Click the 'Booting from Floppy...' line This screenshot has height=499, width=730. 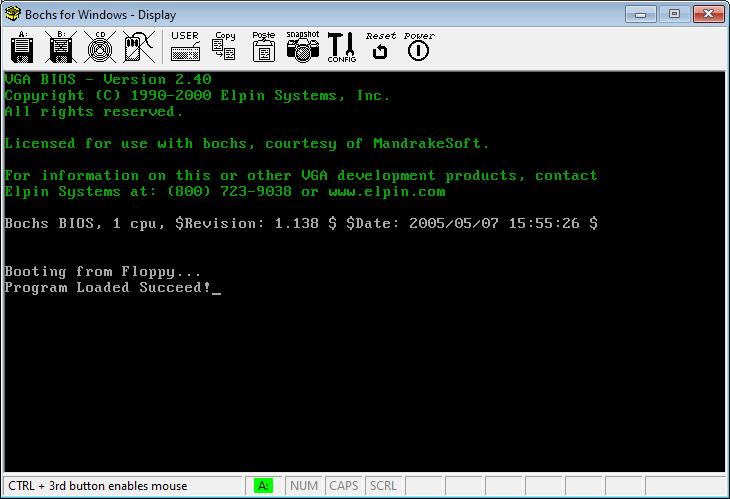click(x=102, y=271)
